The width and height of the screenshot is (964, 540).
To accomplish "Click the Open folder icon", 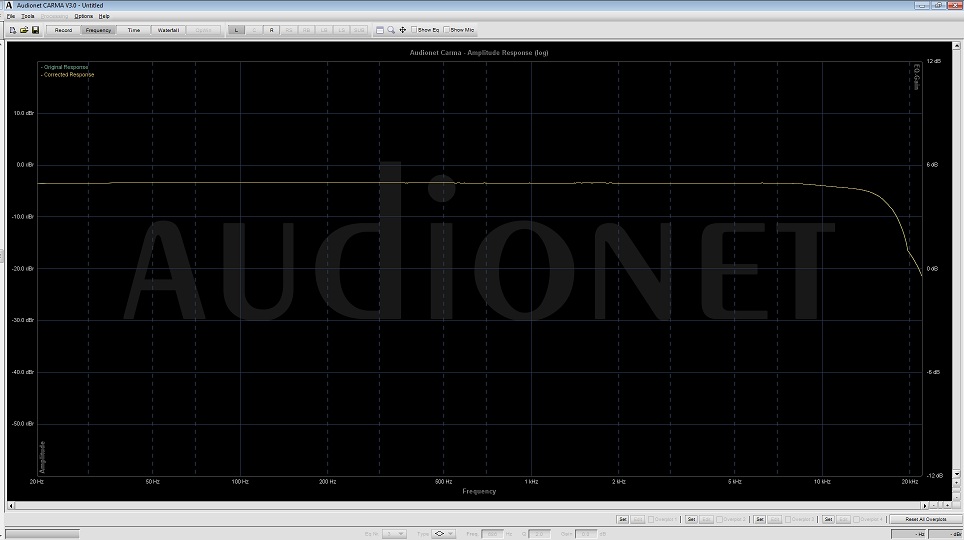I will tap(23, 30).
